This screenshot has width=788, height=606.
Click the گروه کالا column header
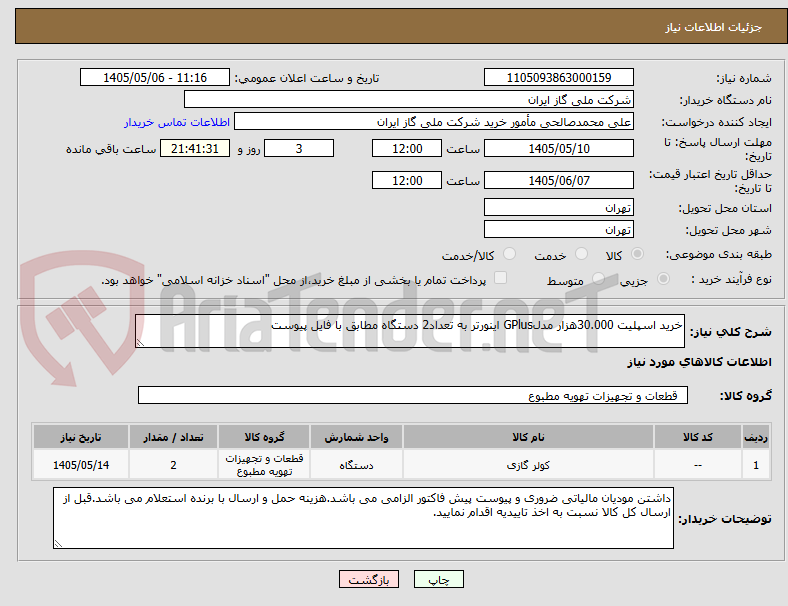[264, 437]
